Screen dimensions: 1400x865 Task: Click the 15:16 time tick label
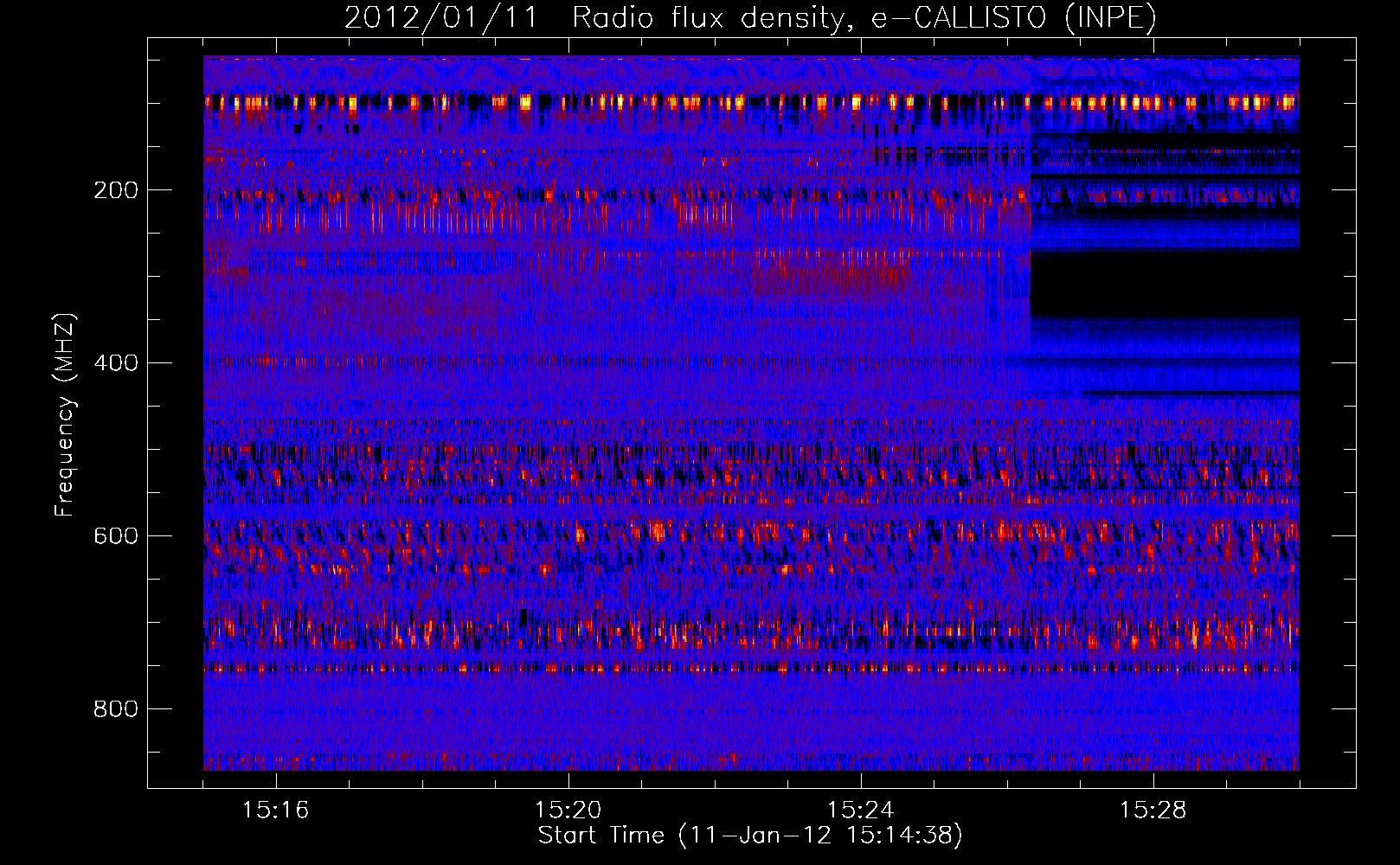coord(276,811)
